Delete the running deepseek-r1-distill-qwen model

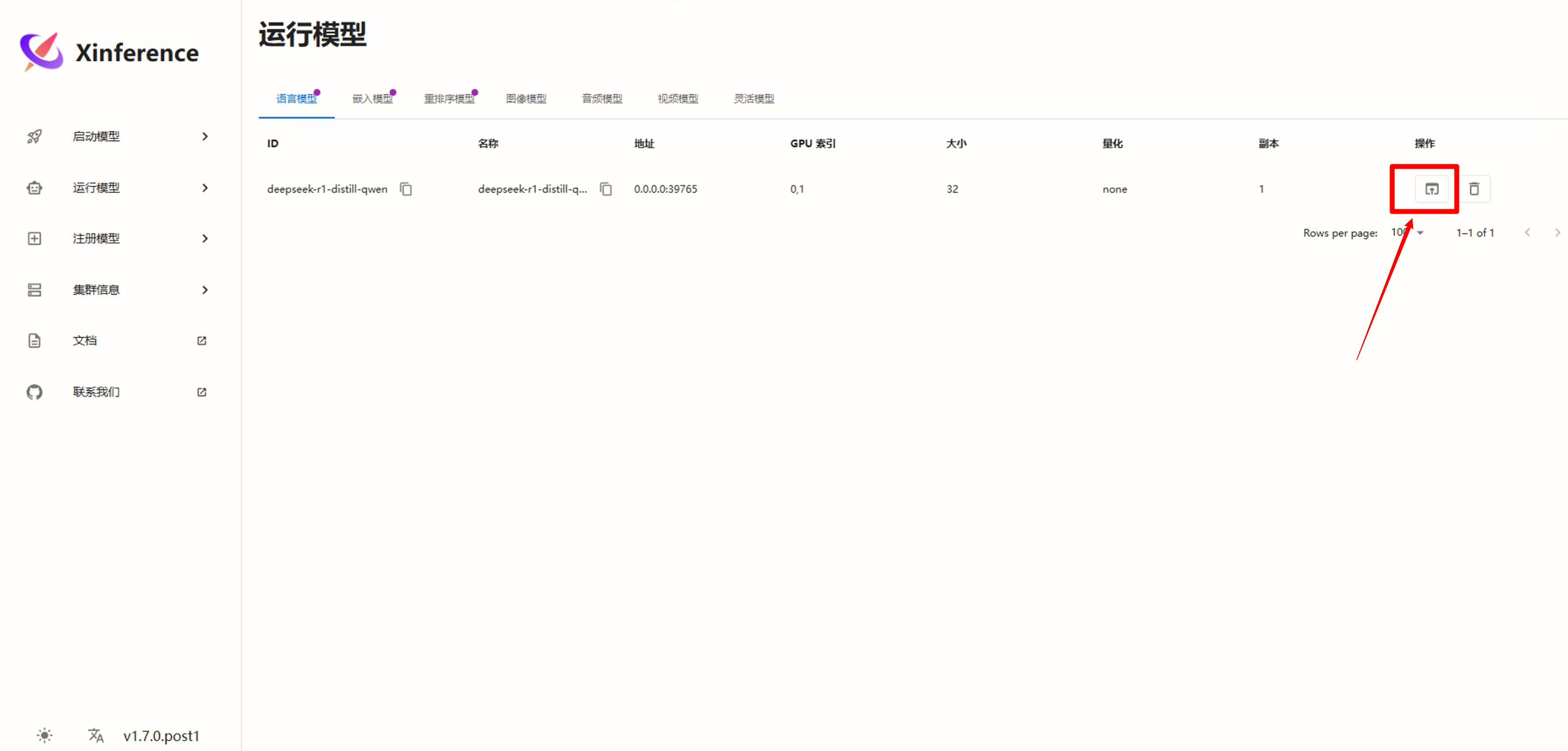(1475, 189)
